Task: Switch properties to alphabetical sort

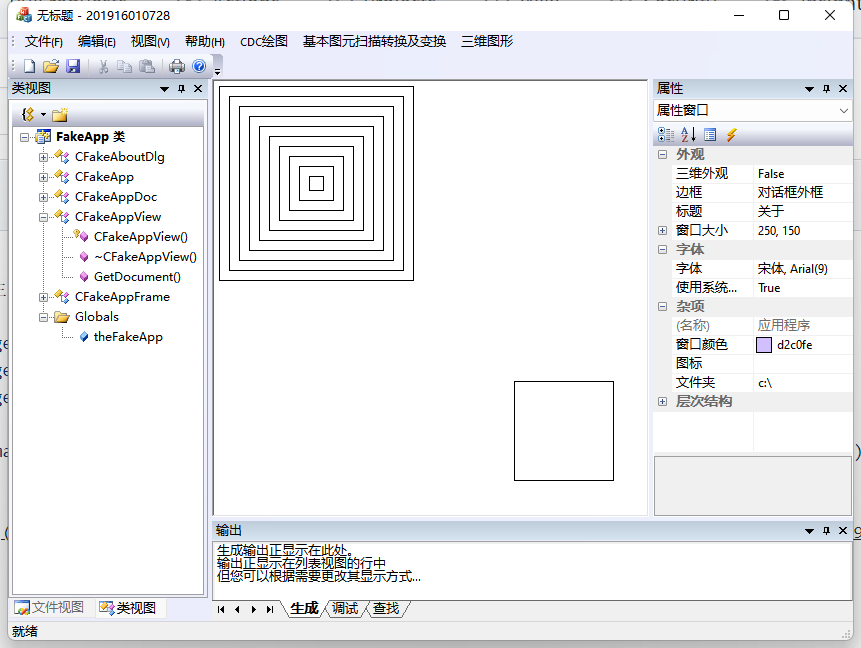Action: point(686,133)
